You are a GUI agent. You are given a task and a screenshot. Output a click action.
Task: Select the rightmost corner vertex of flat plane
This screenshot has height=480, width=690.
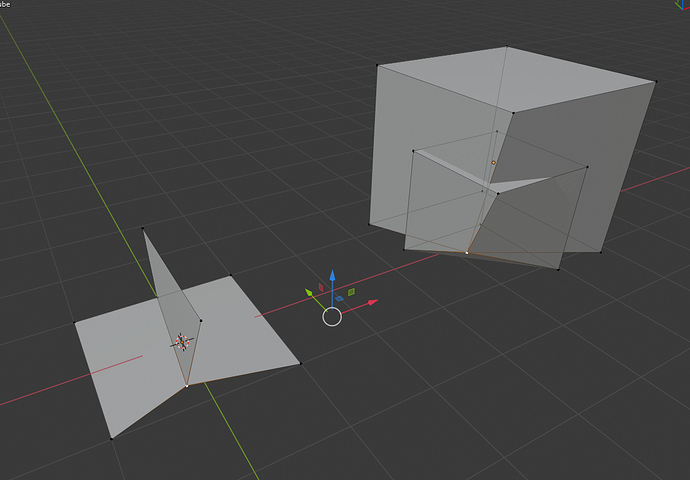(301, 363)
